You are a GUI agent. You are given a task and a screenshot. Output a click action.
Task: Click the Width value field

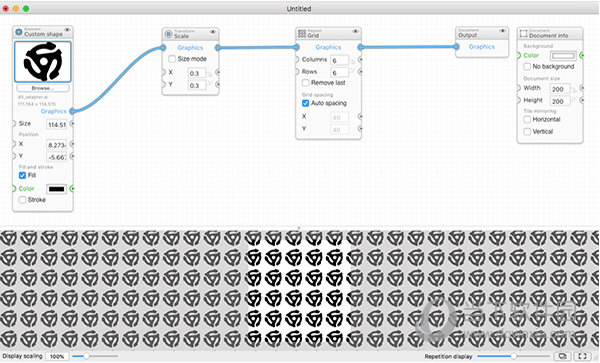coord(560,89)
